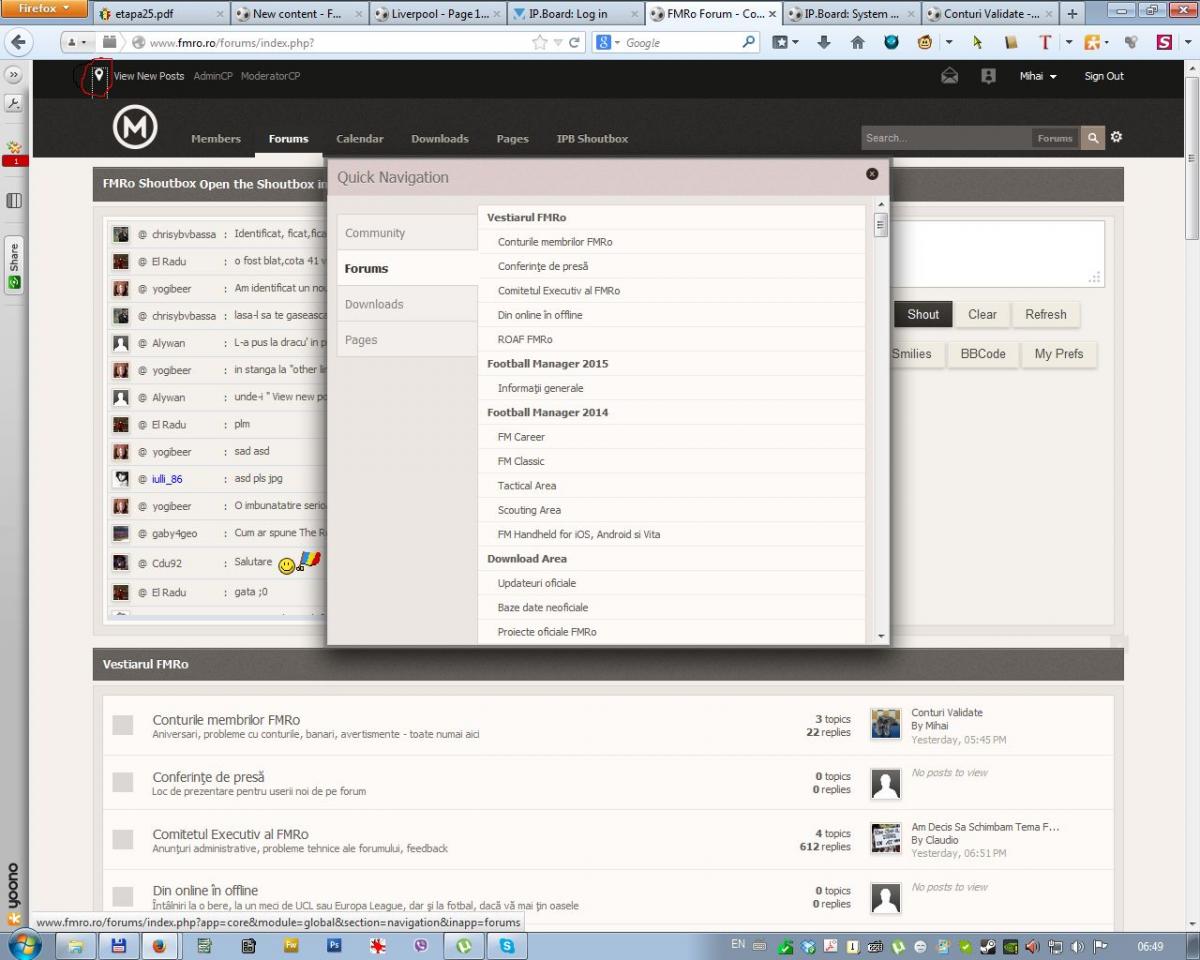The image size is (1200, 960).
Task: Close the Quick Navigation popup
Action: pyautogui.click(x=872, y=174)
